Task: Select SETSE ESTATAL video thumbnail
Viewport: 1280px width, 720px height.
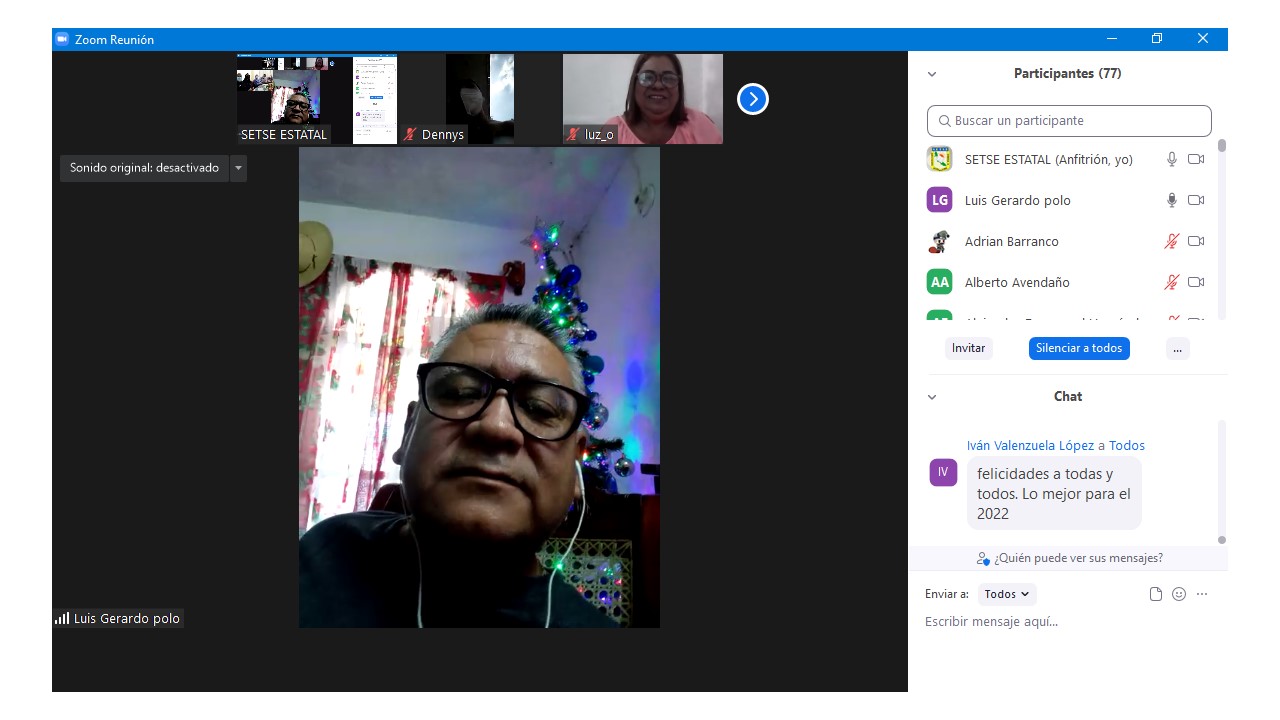Action: [317, 99]
